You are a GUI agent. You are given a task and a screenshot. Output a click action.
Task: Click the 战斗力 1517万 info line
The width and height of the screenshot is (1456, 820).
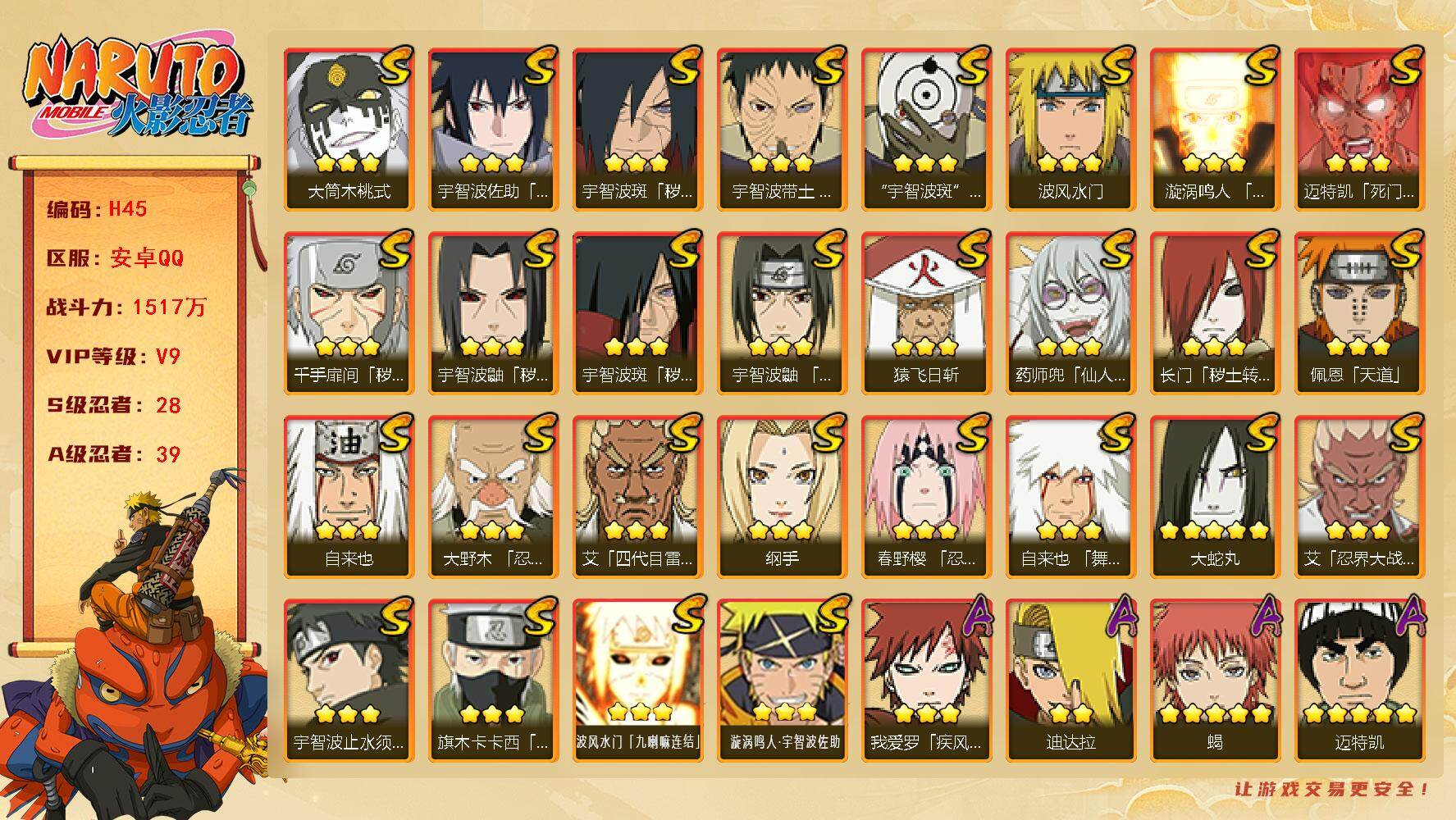tap(126, 307)
